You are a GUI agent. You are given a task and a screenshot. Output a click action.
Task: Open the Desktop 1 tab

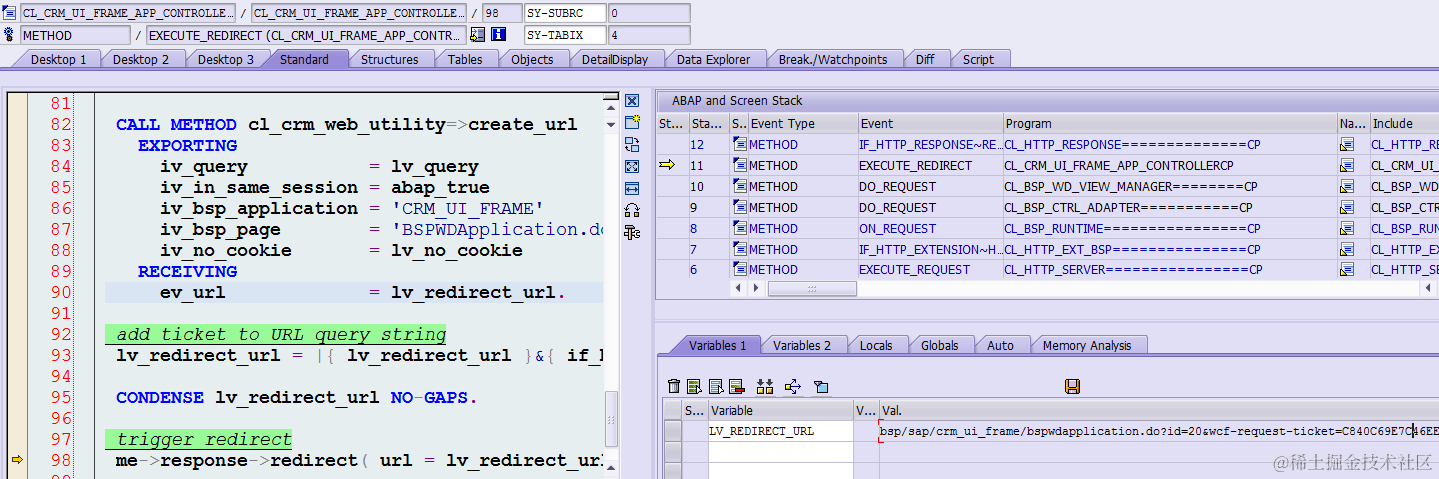pos(59,59)
